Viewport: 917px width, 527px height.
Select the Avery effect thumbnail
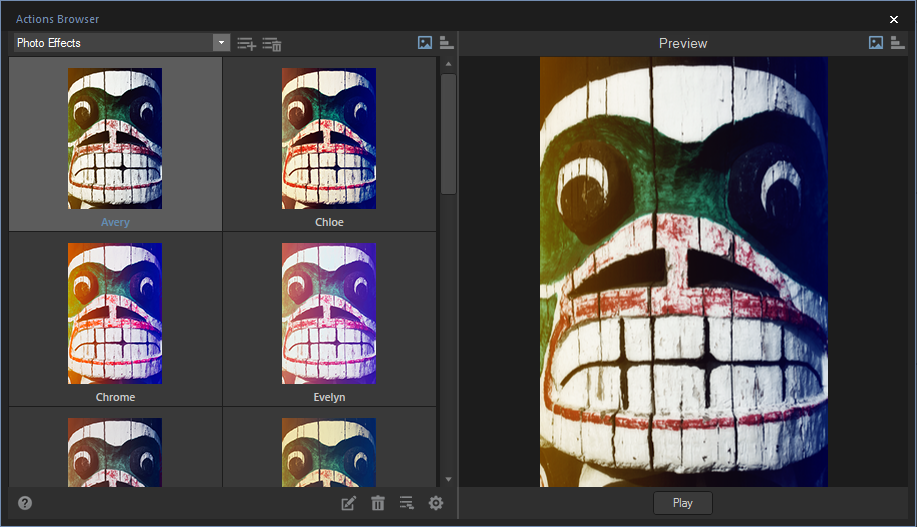(115, 139)
